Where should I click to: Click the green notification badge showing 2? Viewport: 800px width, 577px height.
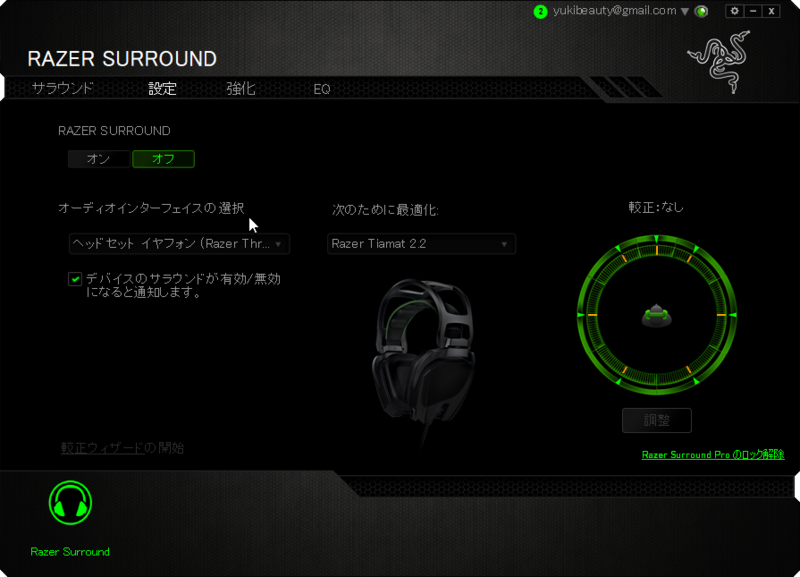click(x=540, y=11)
